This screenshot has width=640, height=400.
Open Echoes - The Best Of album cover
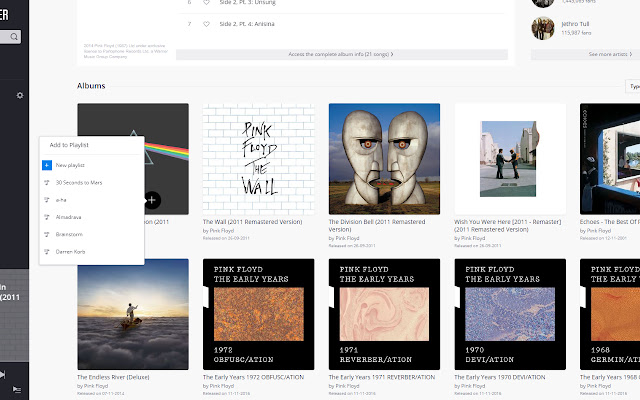click(x=610, y=159)
